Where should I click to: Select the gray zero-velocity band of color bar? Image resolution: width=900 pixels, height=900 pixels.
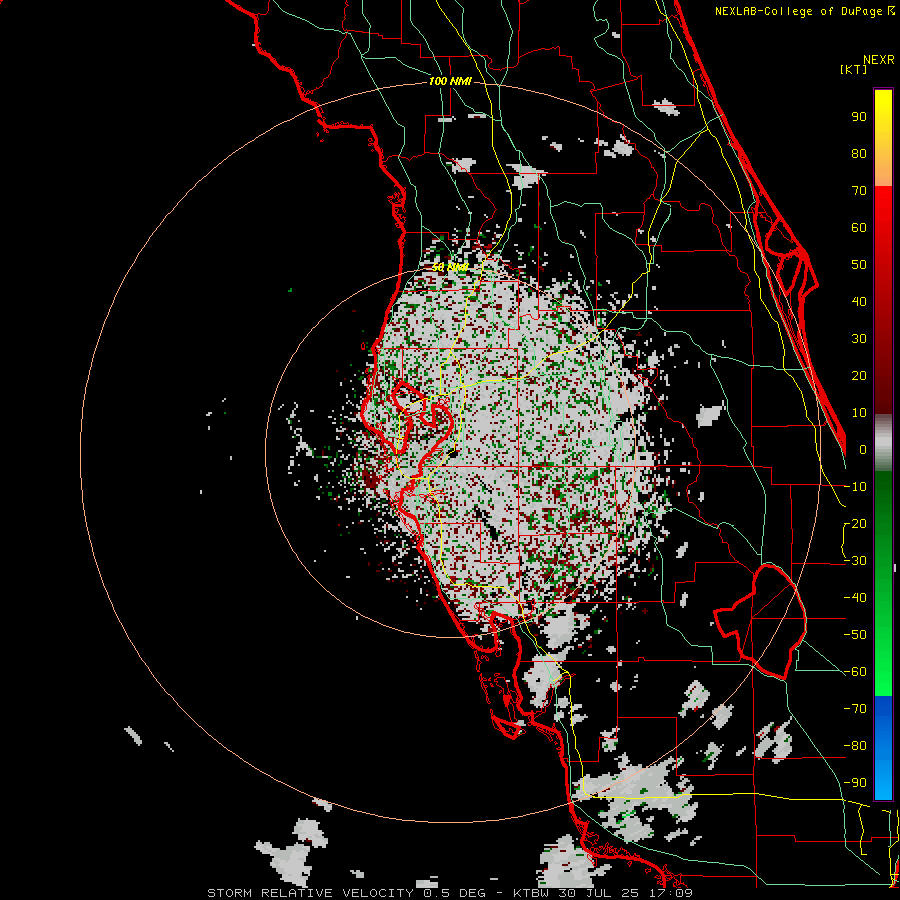click(x=883, y=443)
